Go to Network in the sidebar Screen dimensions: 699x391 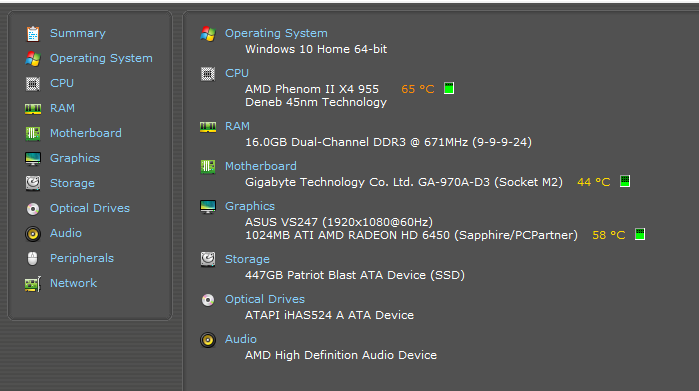pos(74,283)
